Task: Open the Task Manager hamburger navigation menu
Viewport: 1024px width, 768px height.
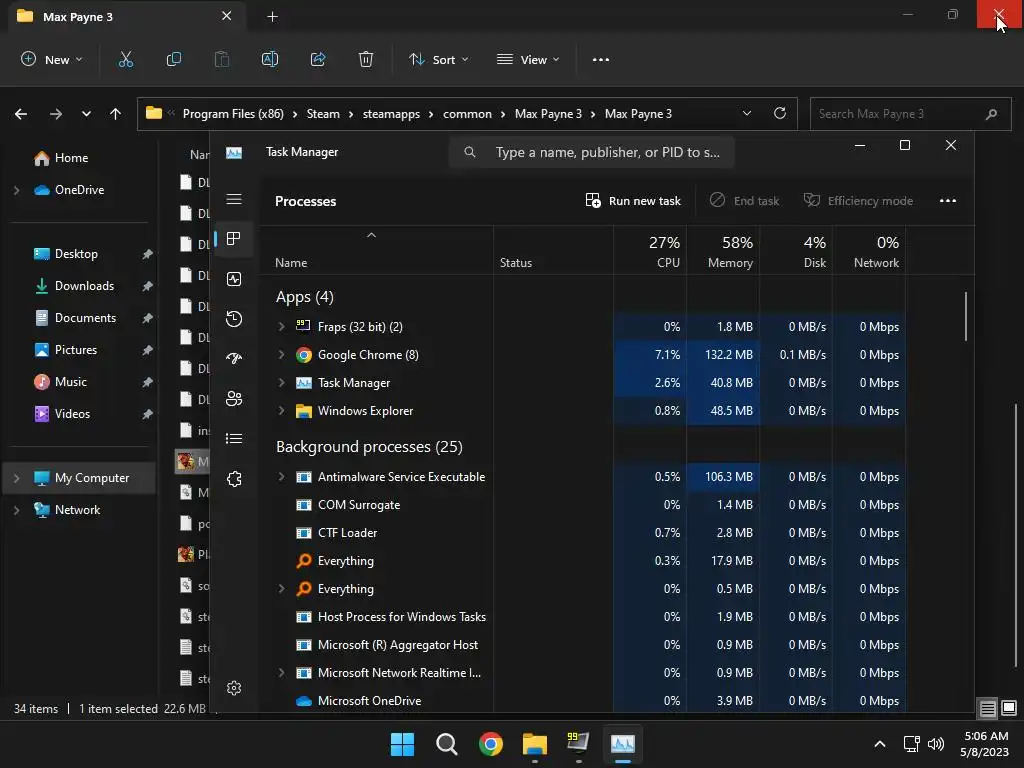Action: pyautogui.click(x=234, y=199)
